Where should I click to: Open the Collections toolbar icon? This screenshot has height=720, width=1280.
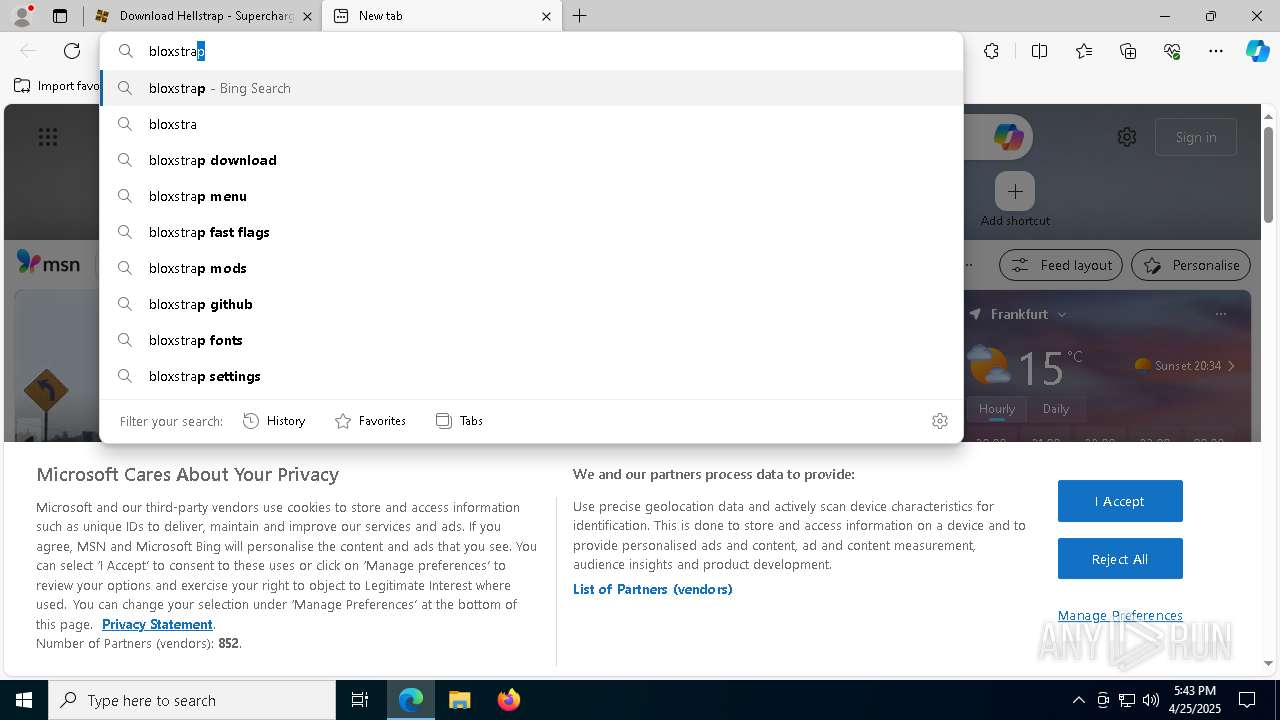[x=1128, y=51]
